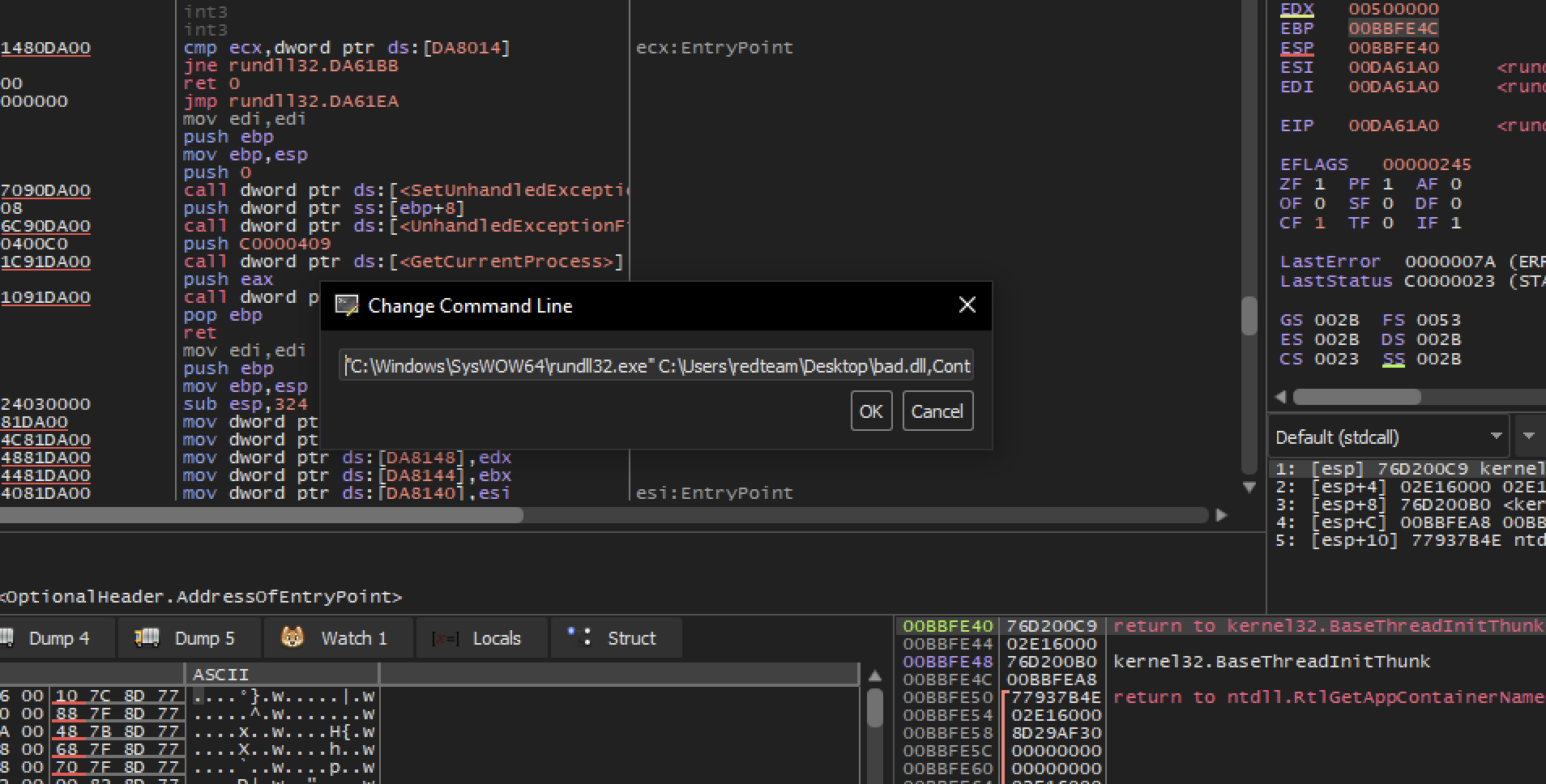Toggle the PF flag value

[x=1387, y=184]
